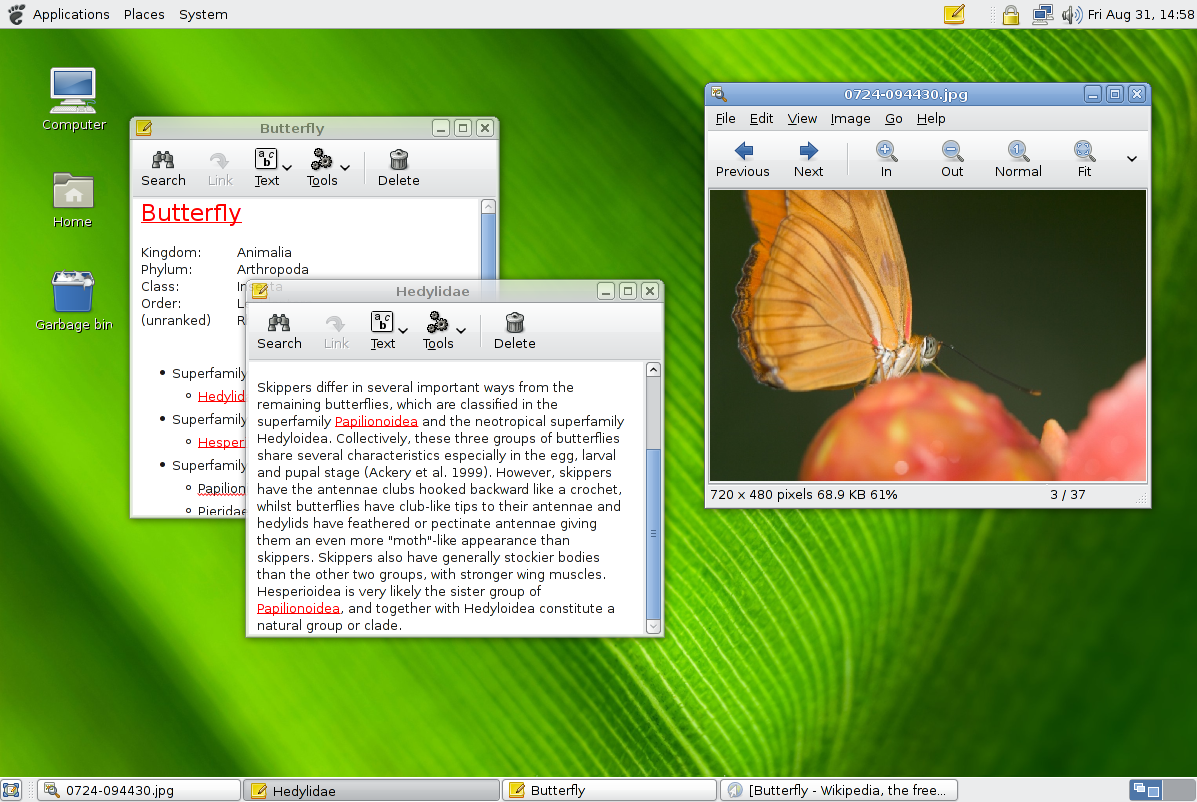This screenshot has height=802, width=1197.
Task: Zoom In on the butterfly image
Action: pyautogui.click(x=886, y=158)
